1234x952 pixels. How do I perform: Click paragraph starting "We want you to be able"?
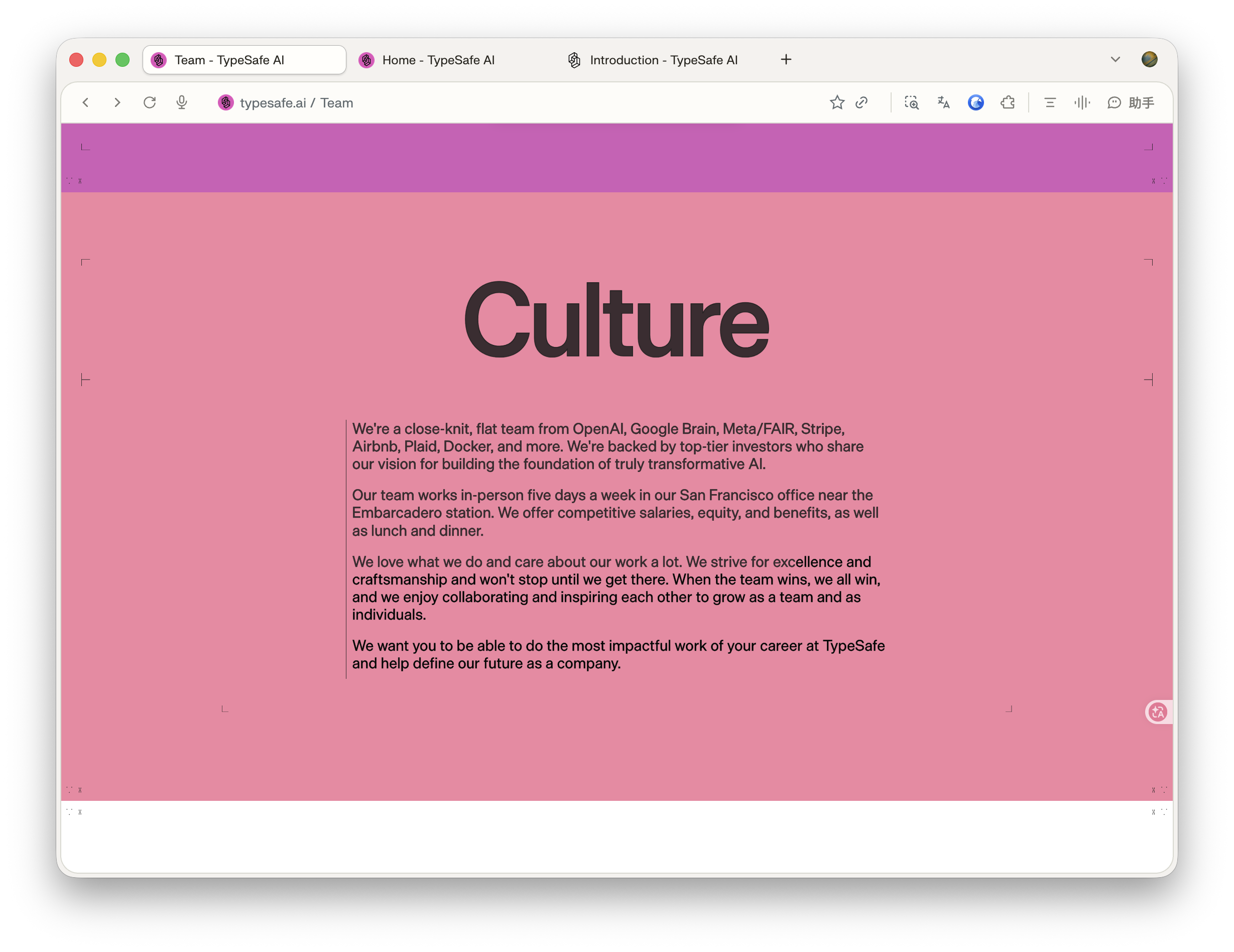point(618,654)
